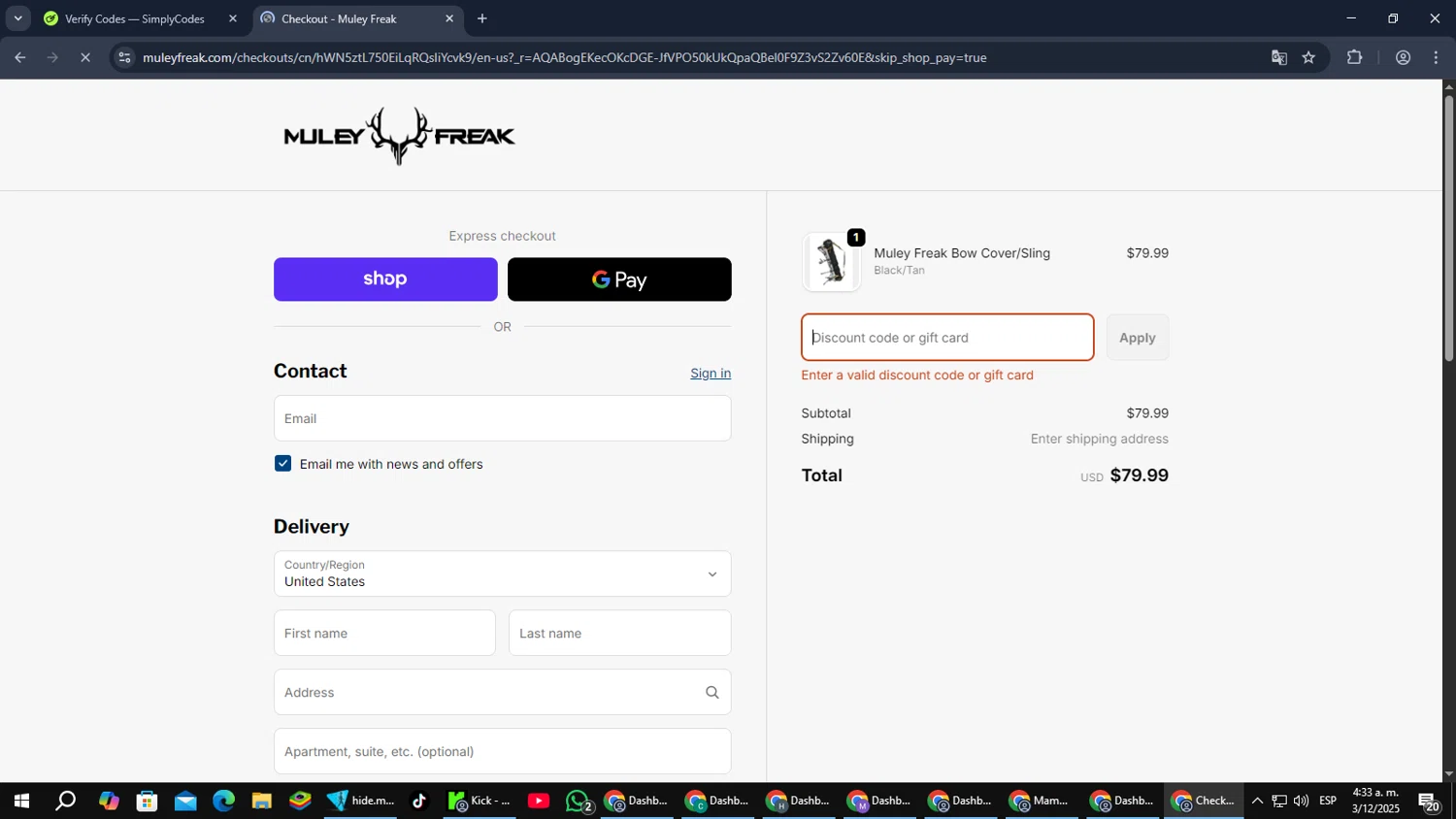This screenshot has width=1456, height=819.
Task: Show hidden system tray icons
Action: pyautogui.click(x=1257, y=801)
